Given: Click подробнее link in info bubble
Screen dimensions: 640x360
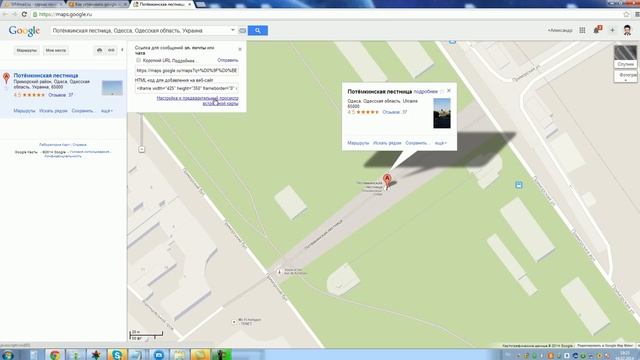Looking at the screenshot, I should (x=426, y=91).
